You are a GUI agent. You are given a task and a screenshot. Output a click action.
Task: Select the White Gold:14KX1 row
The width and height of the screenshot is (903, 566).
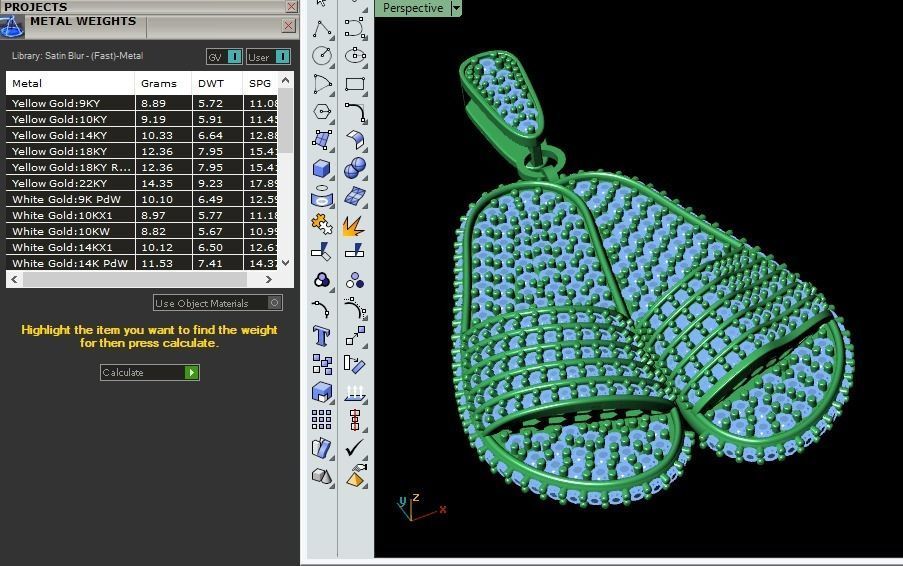point(142,247)
